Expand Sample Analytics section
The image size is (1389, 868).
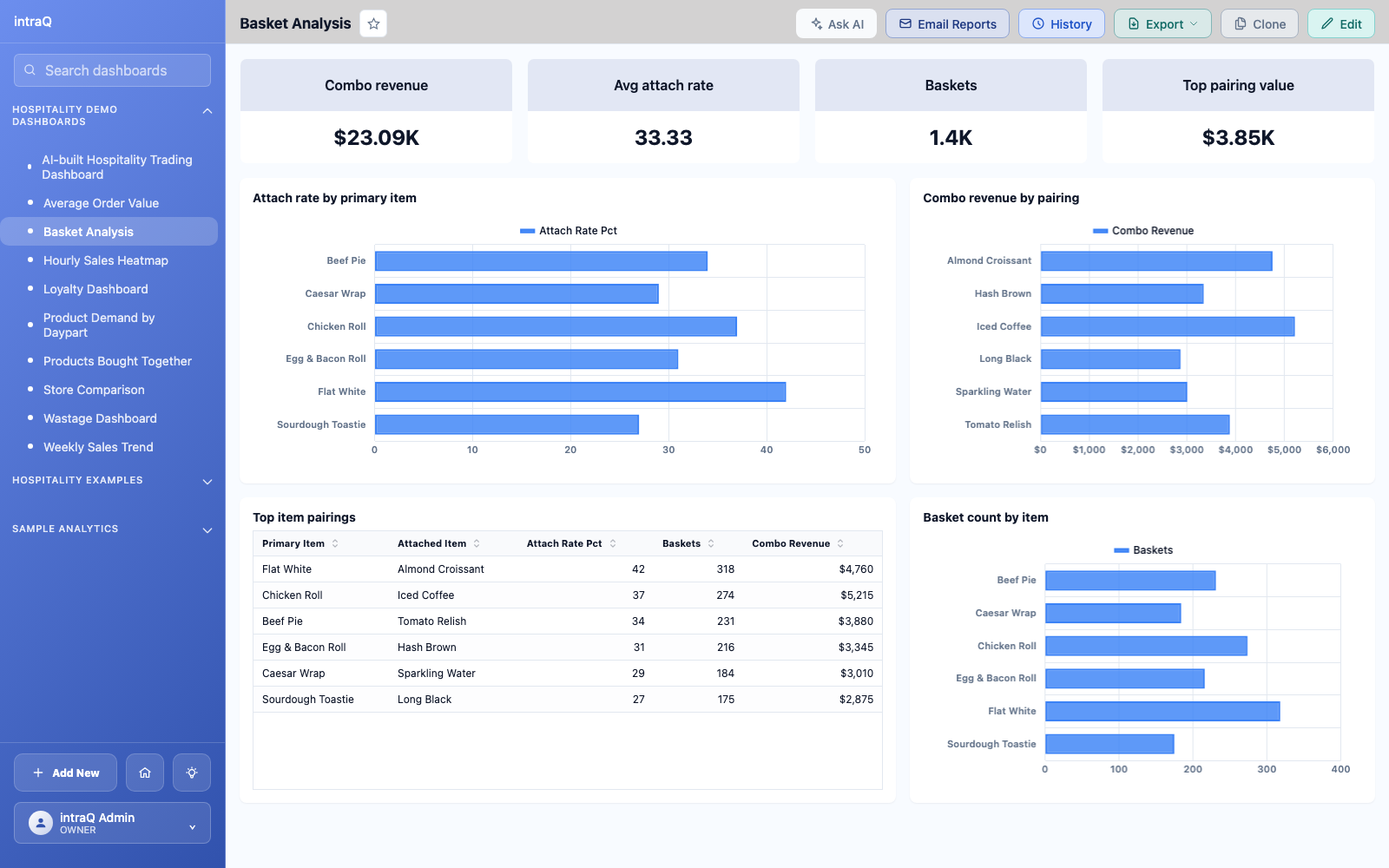(x=207, y=530)
